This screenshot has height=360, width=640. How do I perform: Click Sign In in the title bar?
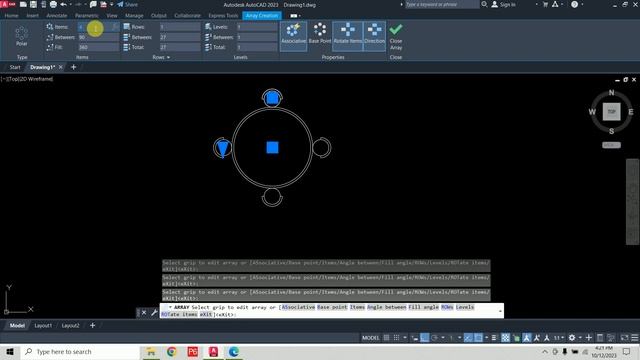pyautogui.click(x=507, y=4)
